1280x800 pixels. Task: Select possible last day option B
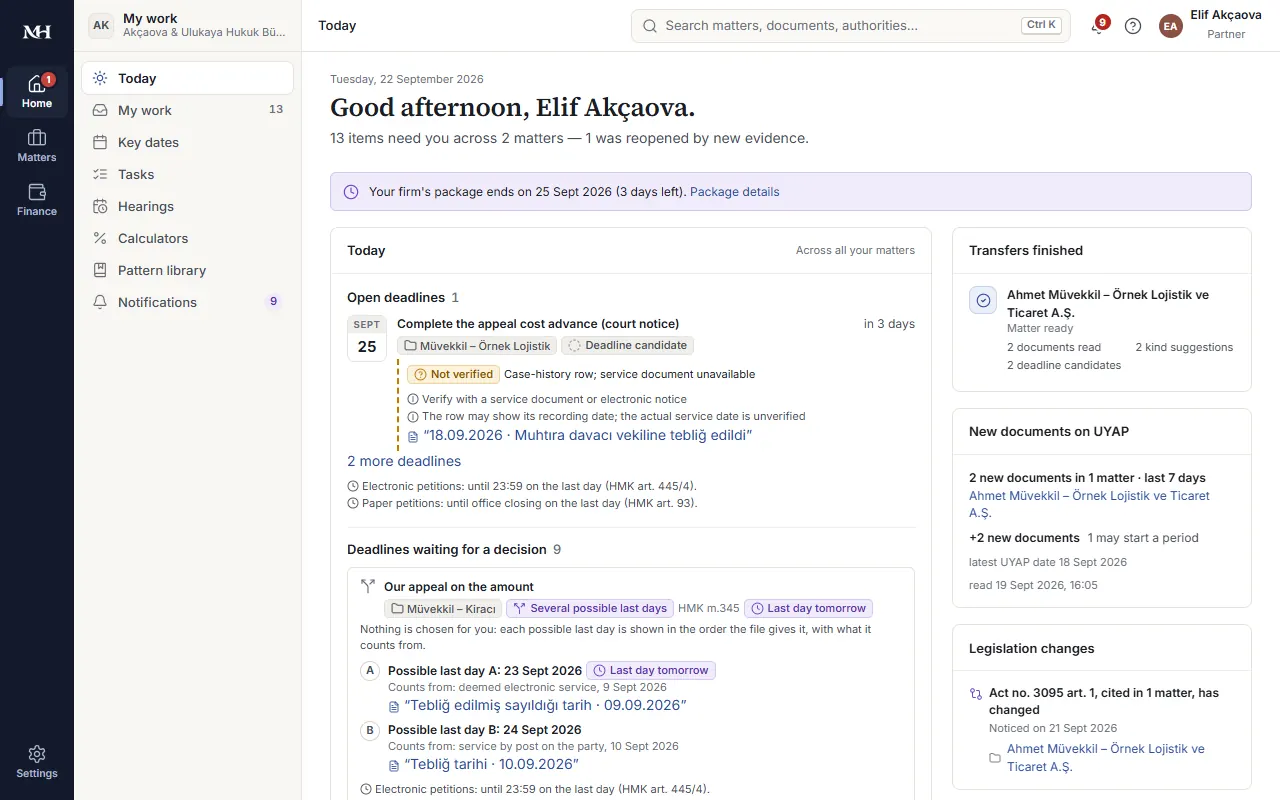pos(370,730)
